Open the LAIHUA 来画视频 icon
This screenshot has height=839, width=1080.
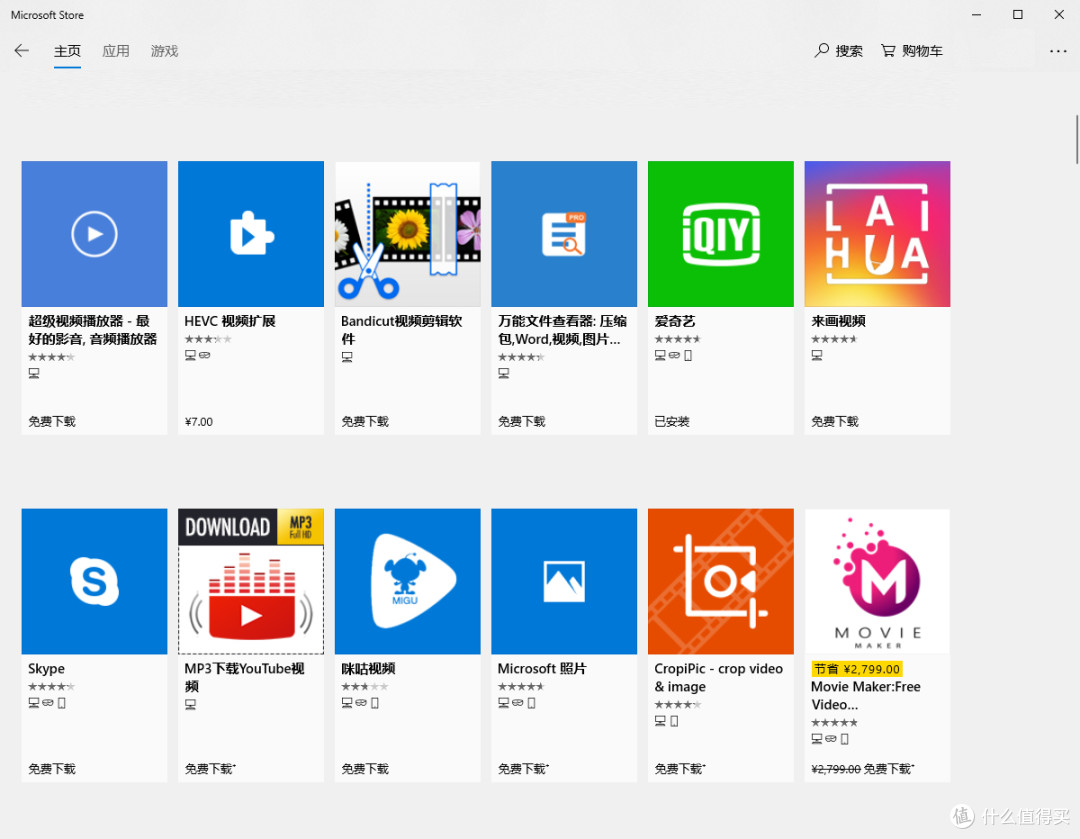coord(878,234)
